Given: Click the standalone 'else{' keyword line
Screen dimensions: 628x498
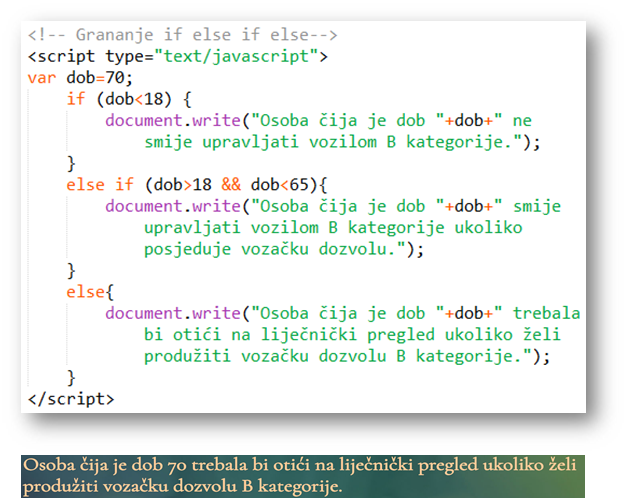Looking at the screenshot, I should (87, 292).
